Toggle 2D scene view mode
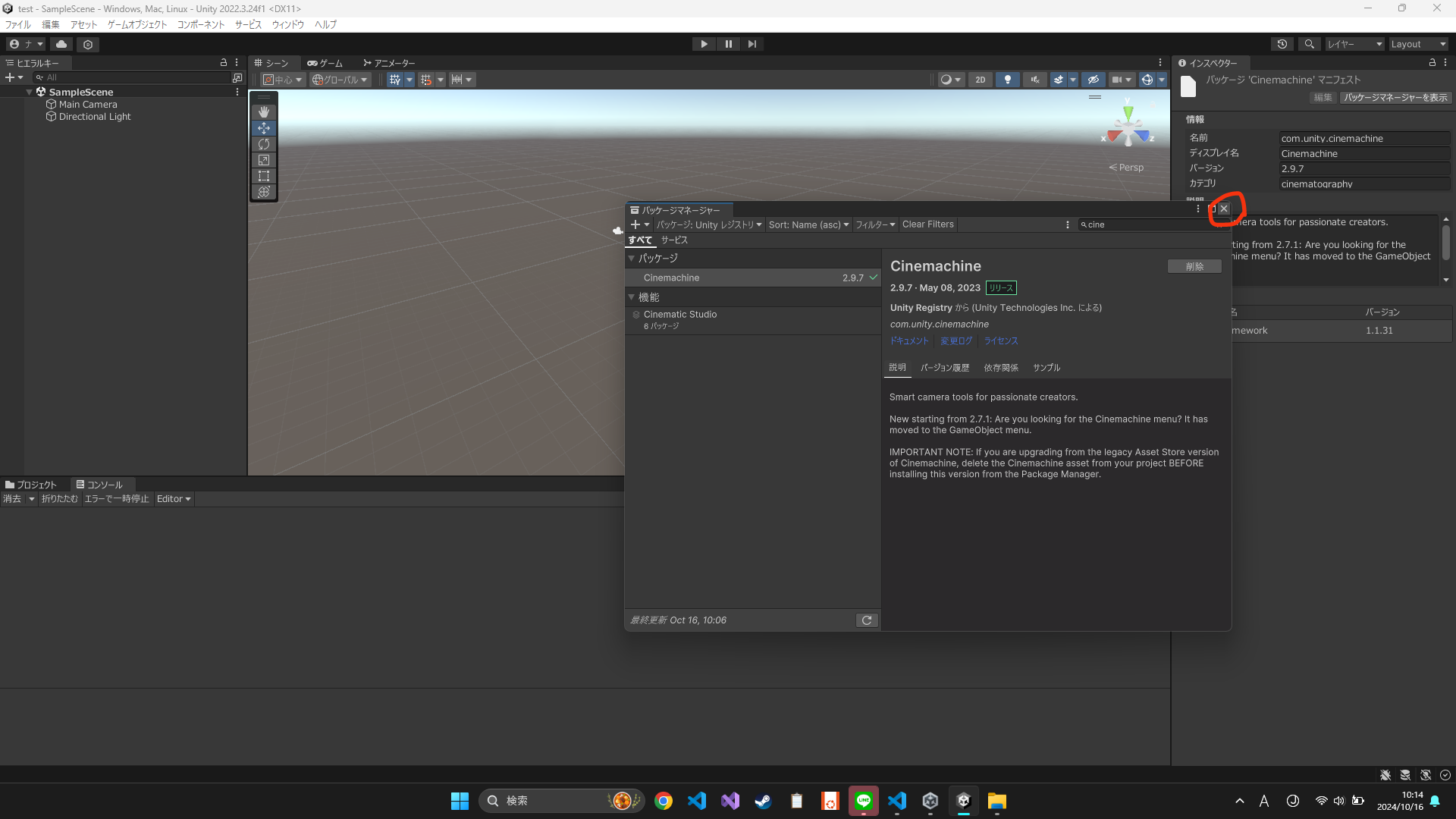The width and height of the screenshot is (1456, 819). point(980,80)
